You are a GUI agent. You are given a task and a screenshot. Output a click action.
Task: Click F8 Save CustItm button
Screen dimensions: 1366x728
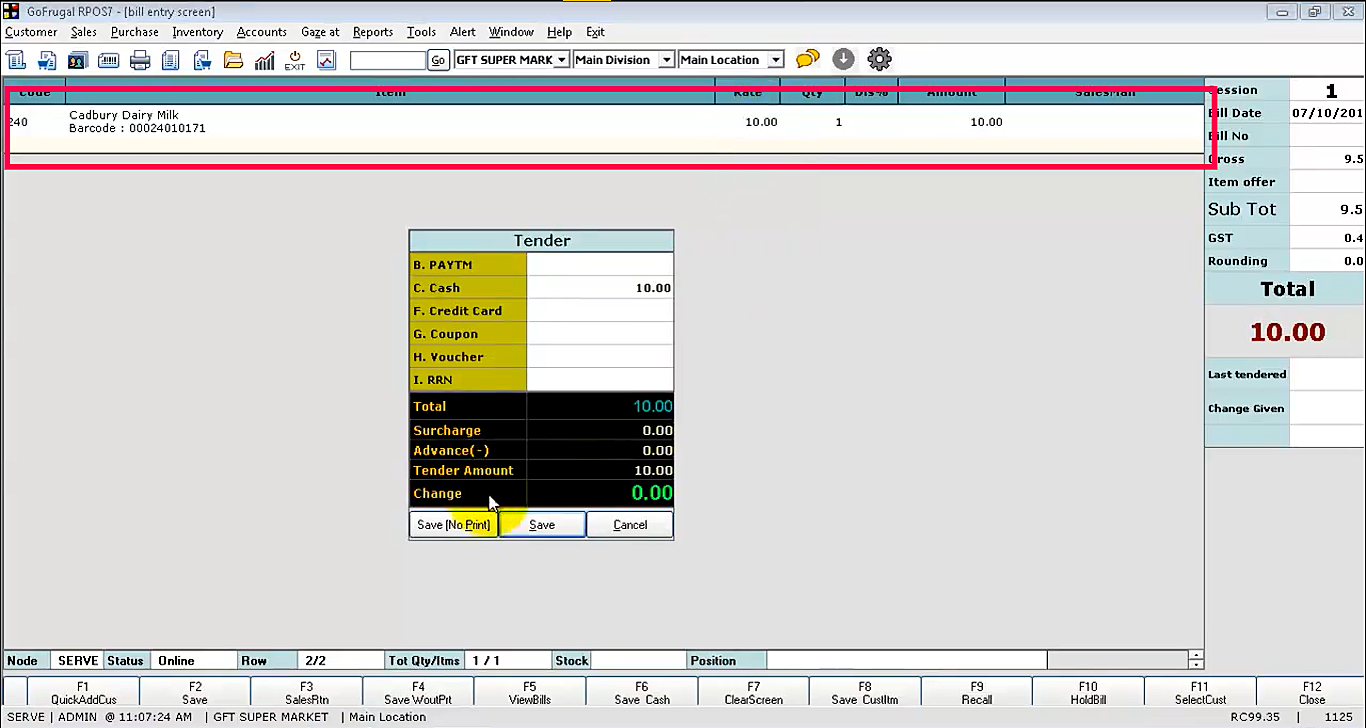[865, 693]
